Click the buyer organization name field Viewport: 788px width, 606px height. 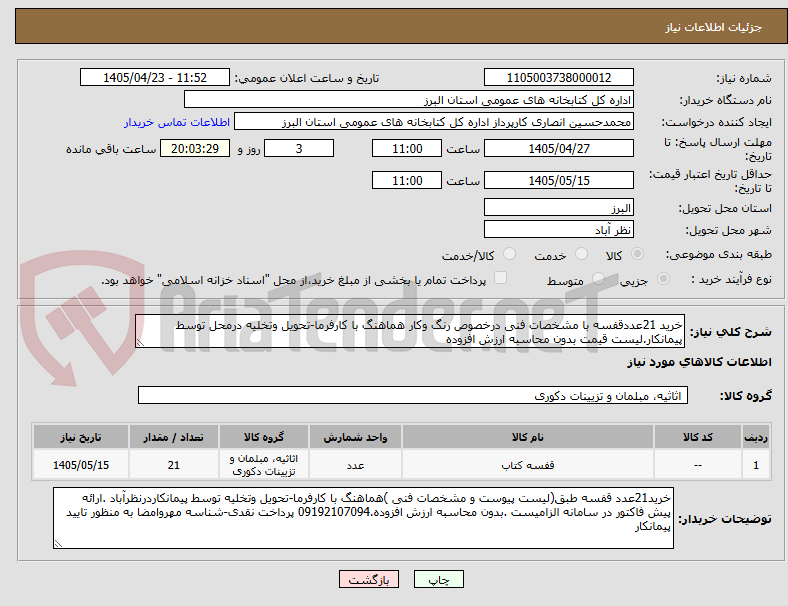[409, 99]
